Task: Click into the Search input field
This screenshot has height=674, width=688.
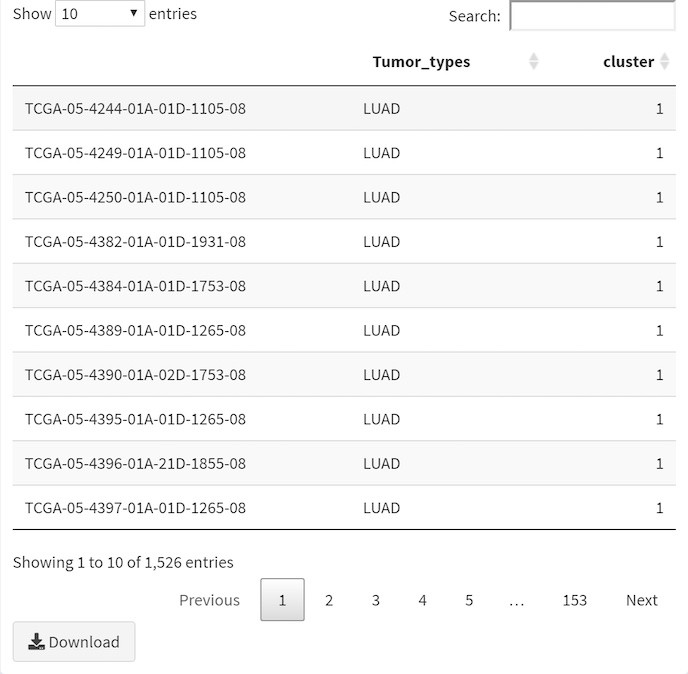Action: 592,16
